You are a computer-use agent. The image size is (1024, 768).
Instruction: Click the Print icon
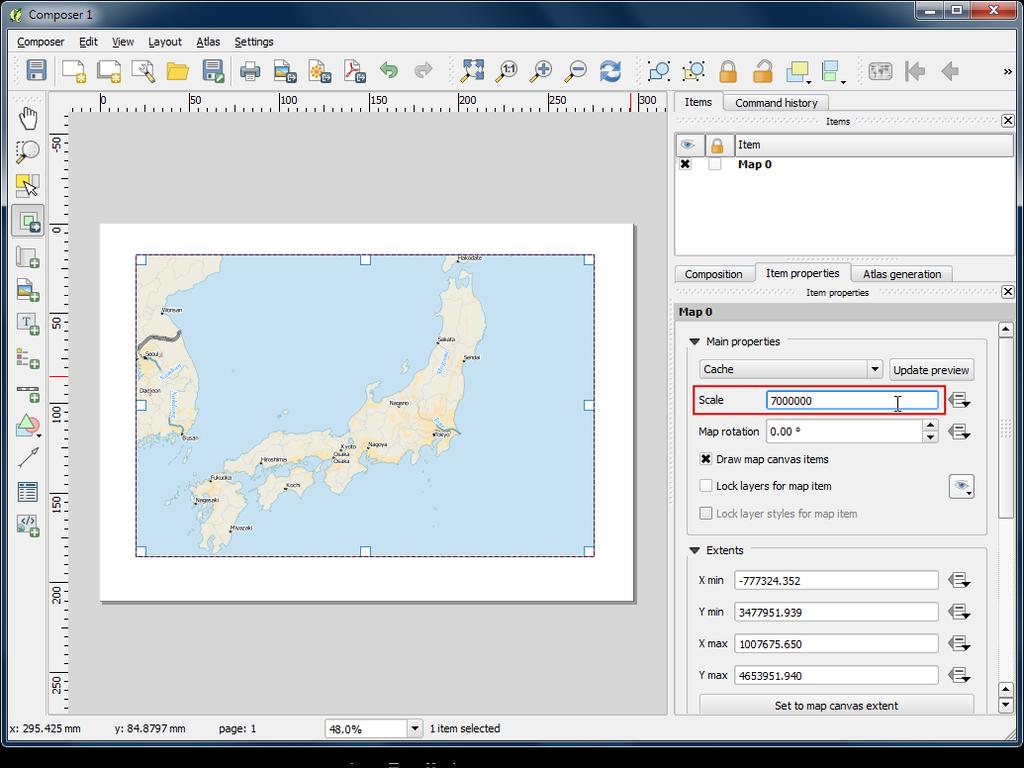pyautogui.click(x=250, y=70)
